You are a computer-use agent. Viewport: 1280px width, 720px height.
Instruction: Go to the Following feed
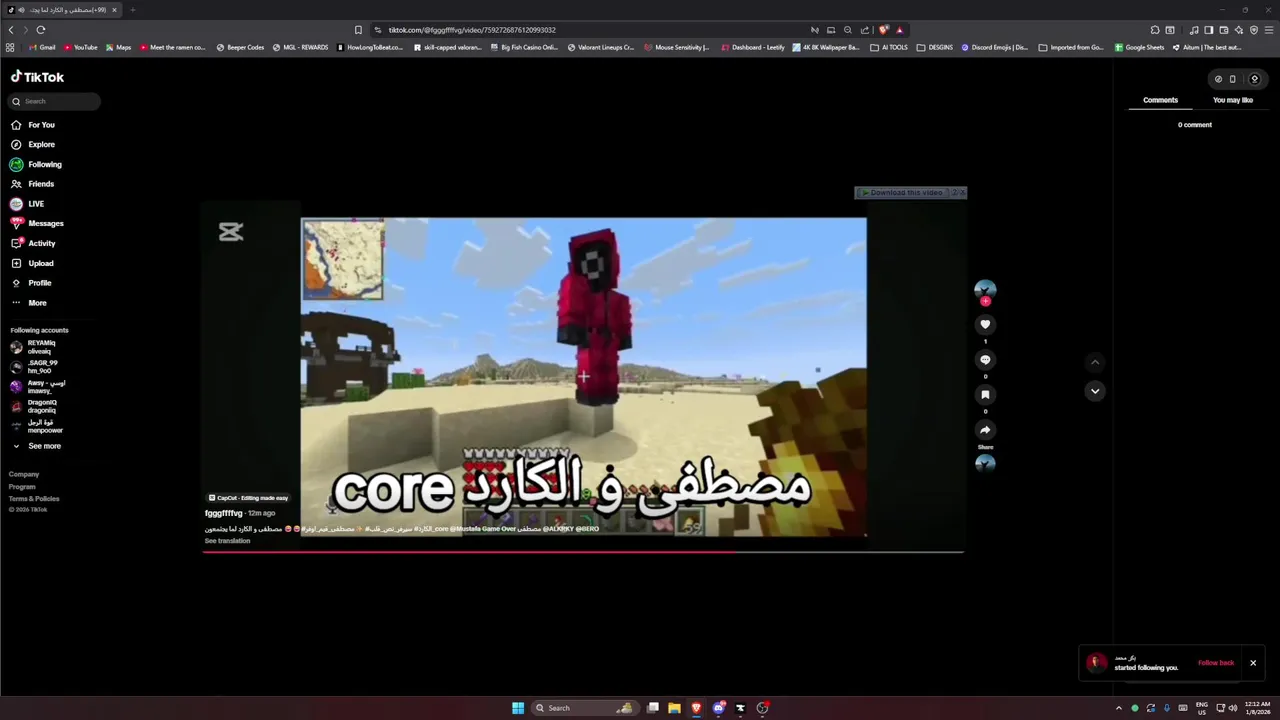point(36,164)
